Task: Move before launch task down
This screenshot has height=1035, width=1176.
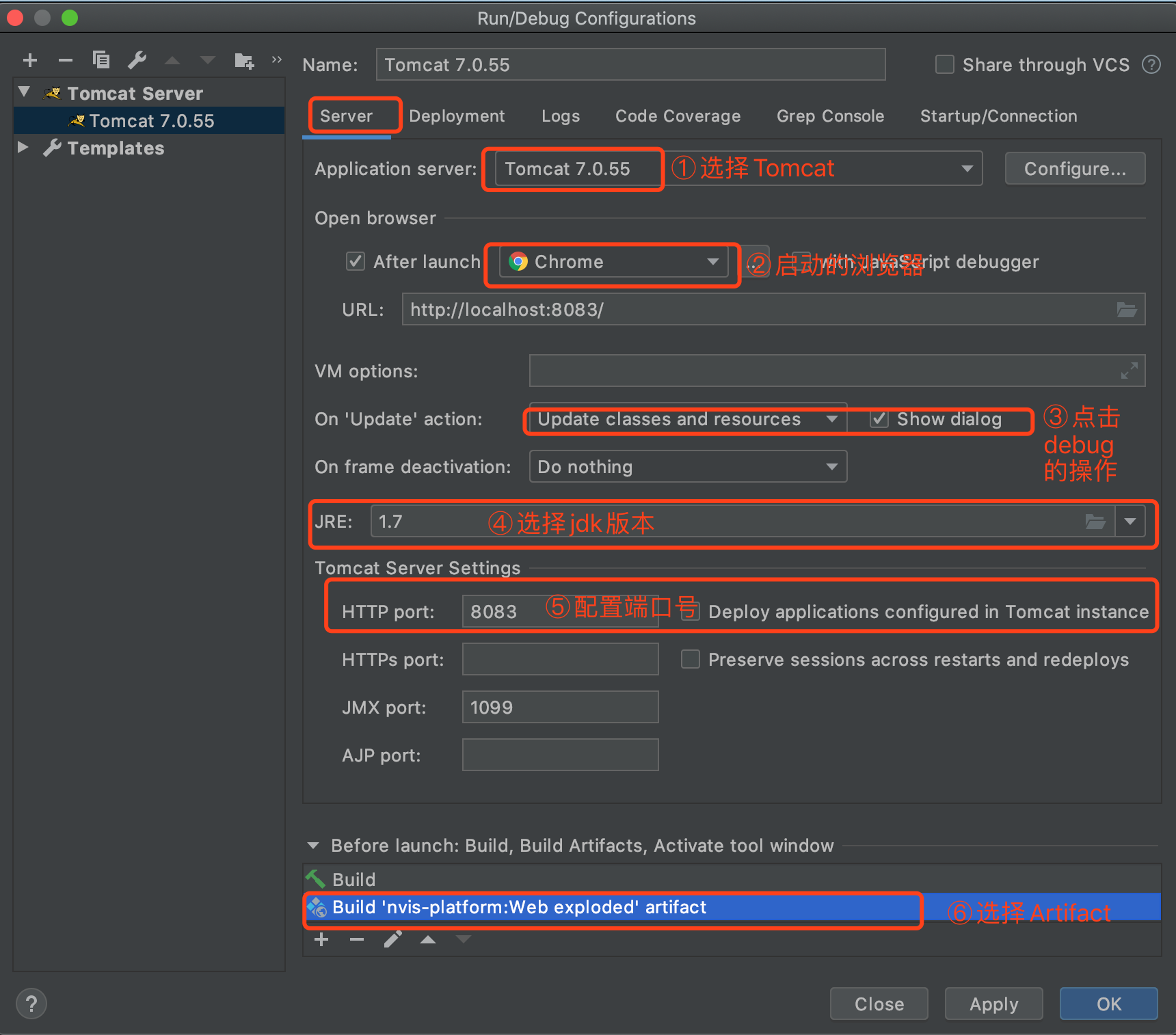Action: [464, 939]
